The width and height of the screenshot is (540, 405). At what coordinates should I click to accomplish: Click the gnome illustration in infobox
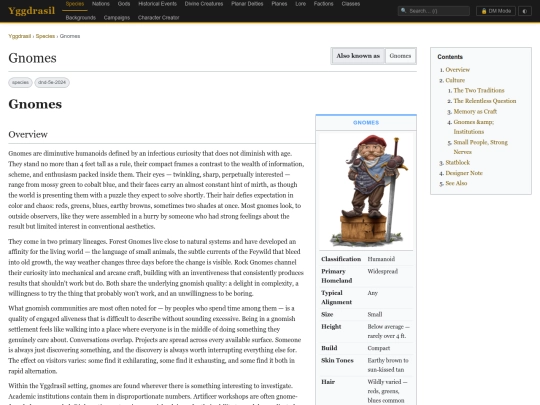click(366, 190)
